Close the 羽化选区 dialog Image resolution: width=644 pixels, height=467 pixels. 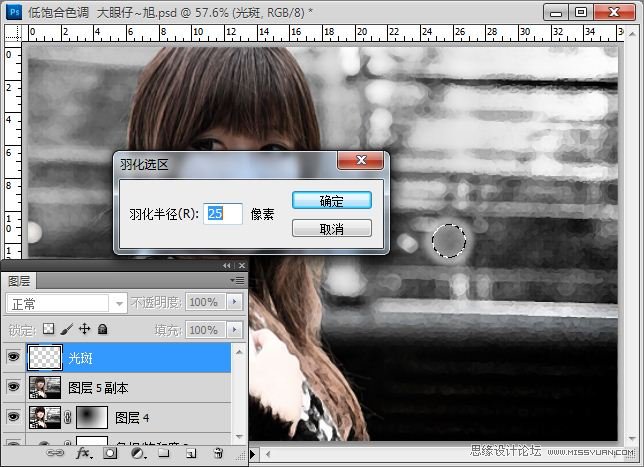pos(361,160)
